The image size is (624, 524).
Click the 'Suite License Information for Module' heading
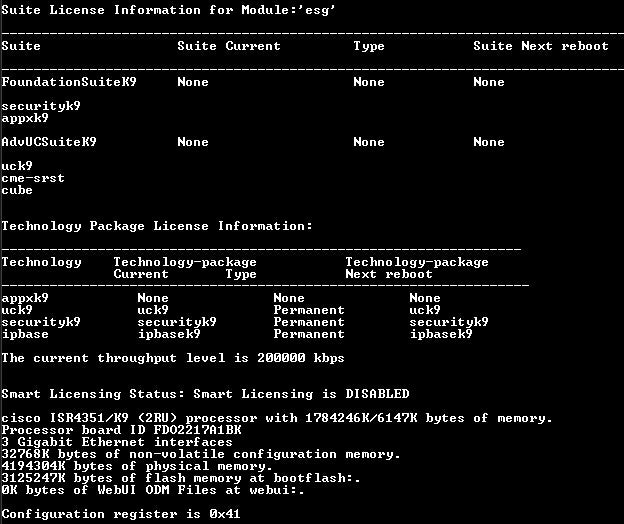pos(168,10)
